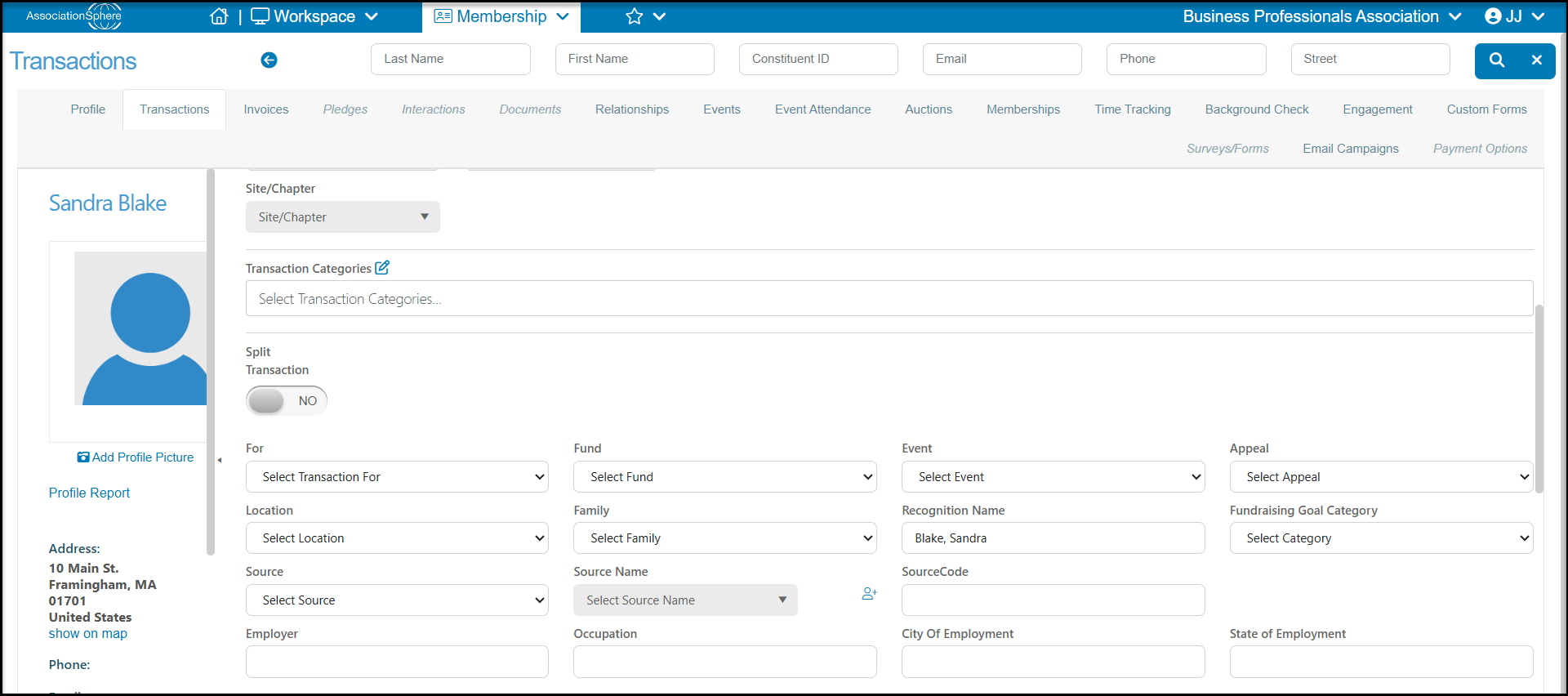Image resolution: width=1568 pixels, height=696 pixels.
Task: Open the Email Campaigns tab
Action: (1351, 149)
